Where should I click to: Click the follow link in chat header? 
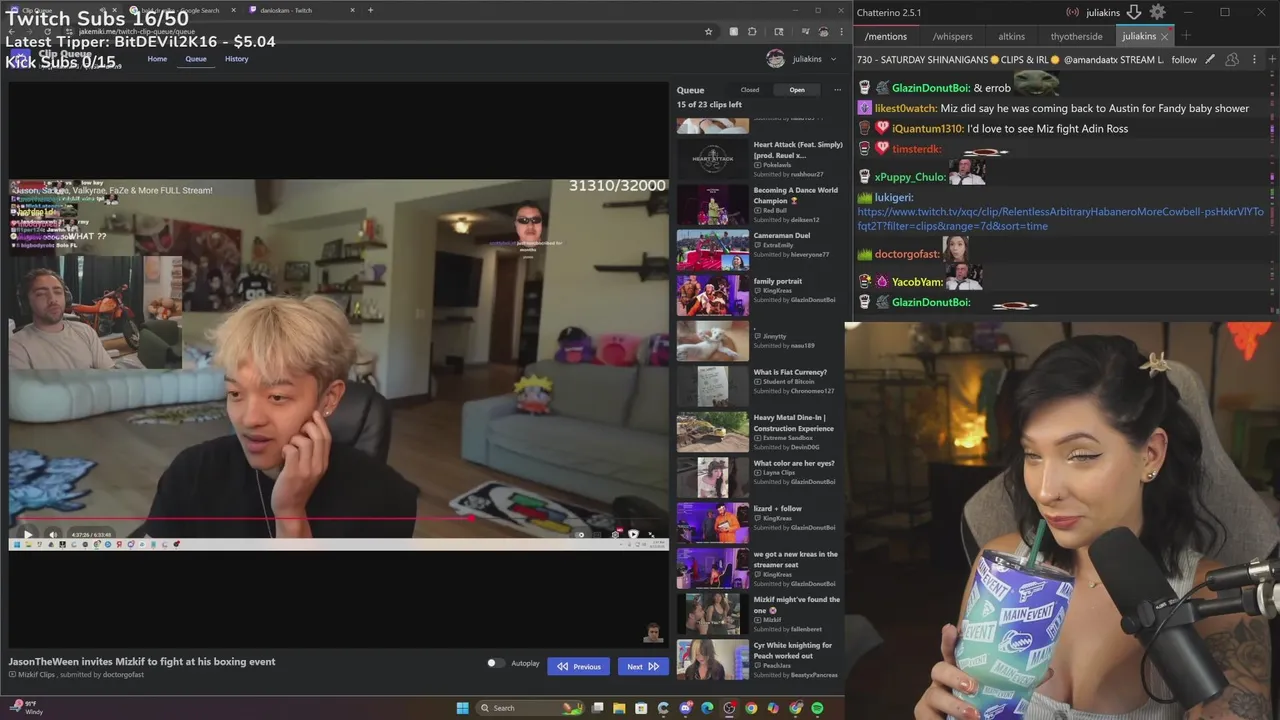pos(1184,60)
